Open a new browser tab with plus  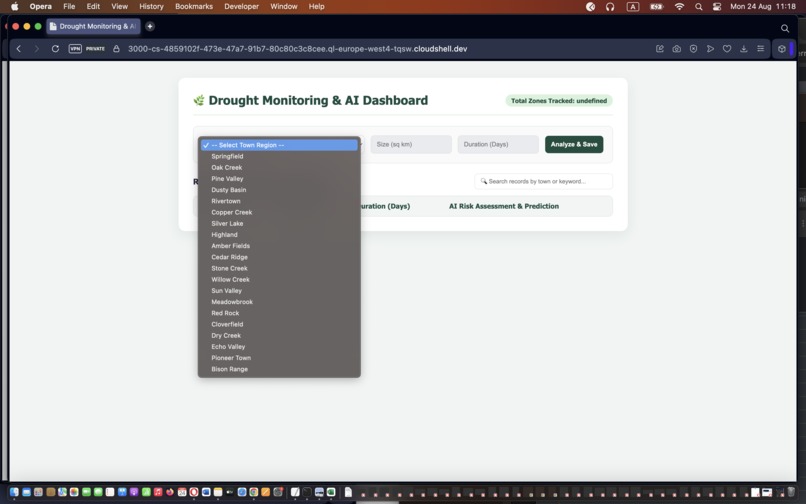[150, 26]
